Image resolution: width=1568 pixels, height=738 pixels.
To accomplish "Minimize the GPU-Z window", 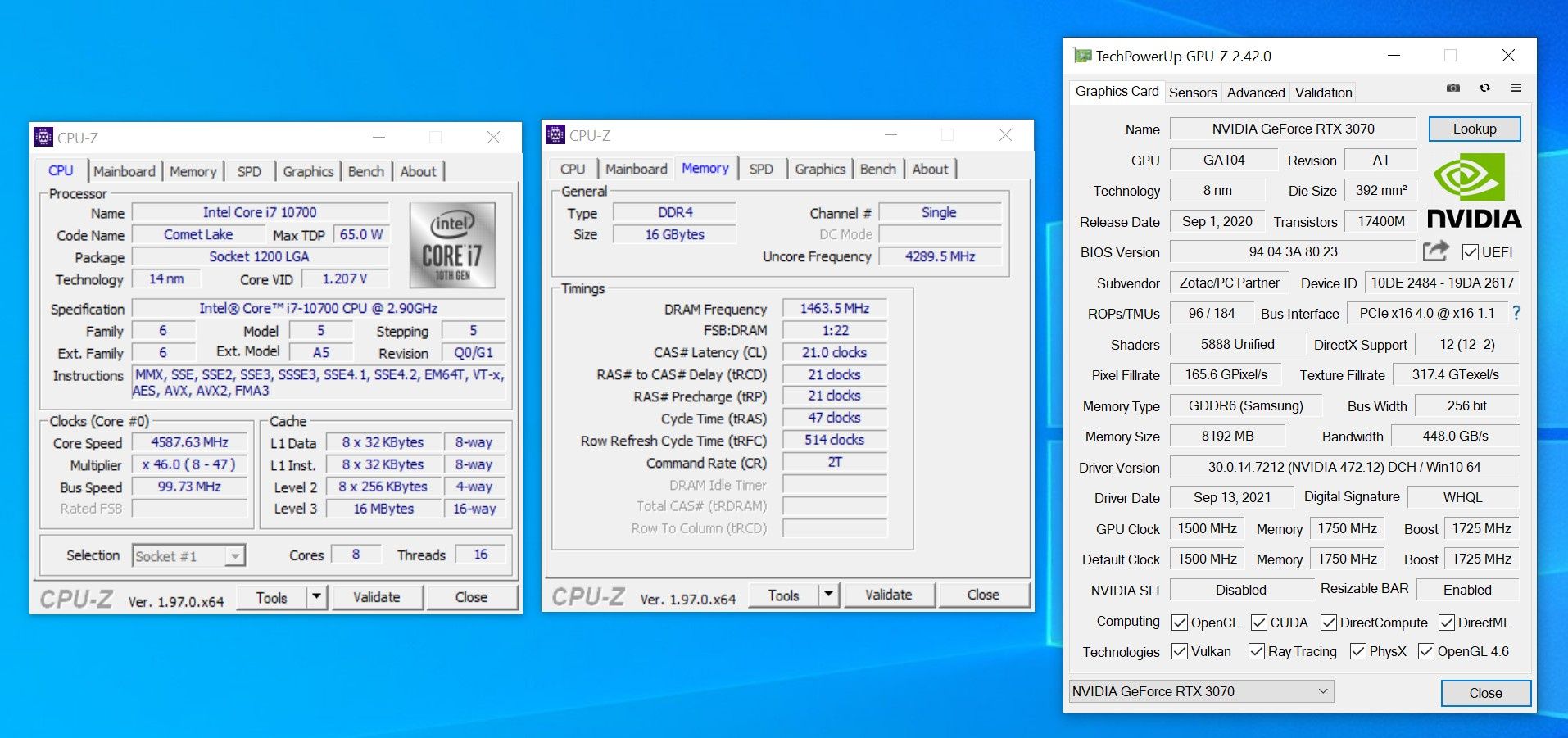I will click(1394, 55).
